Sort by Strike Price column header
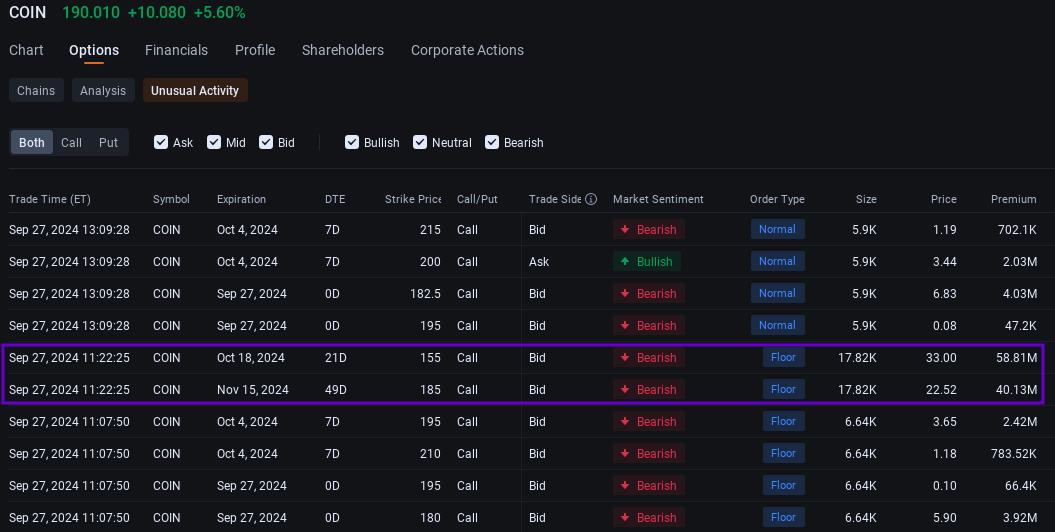Image resolution: width=1055 pixels, height=532 pixels. click(x=413, y=199)
